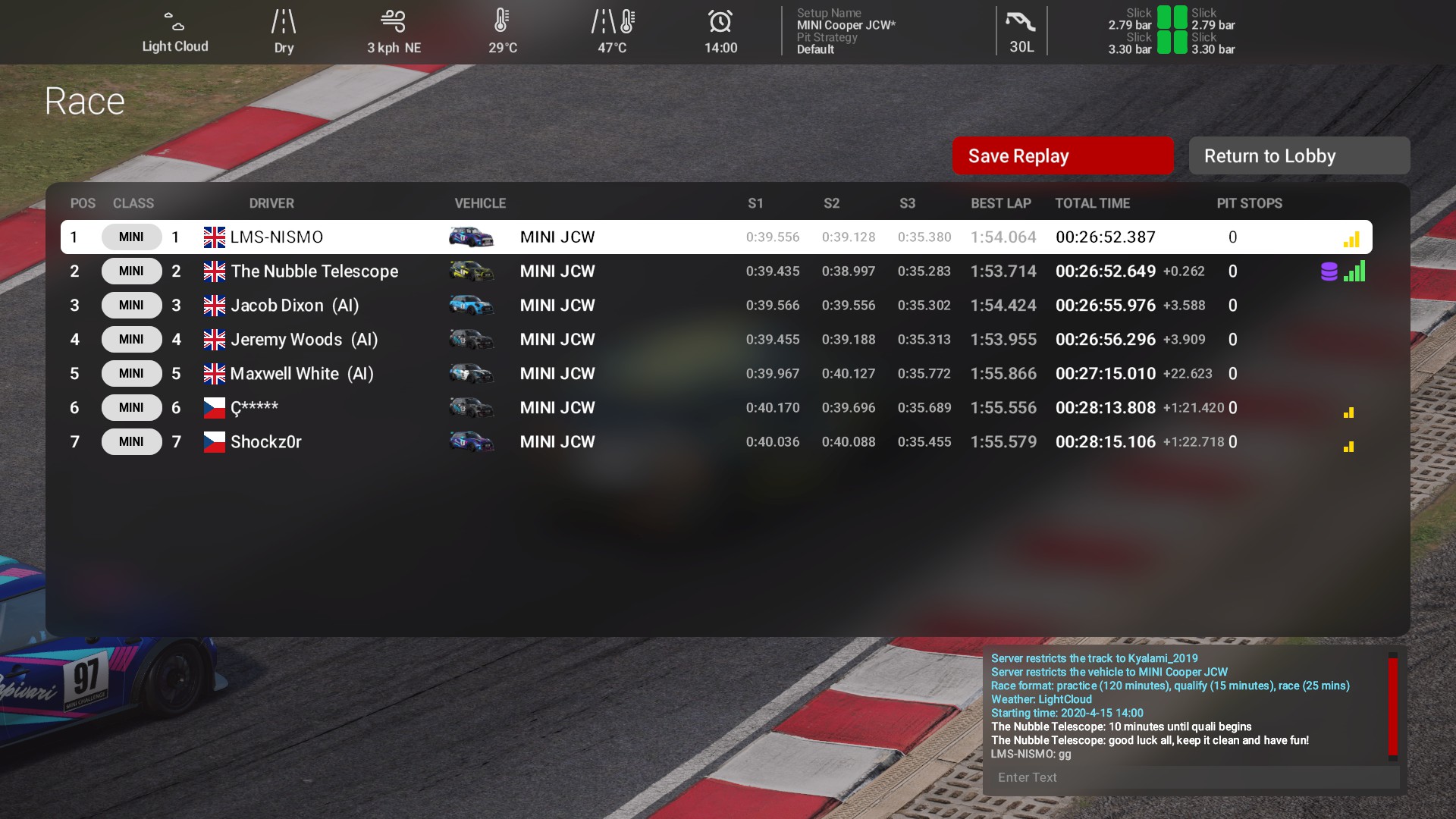Click the alarm clock time icon

[x=720, y=21]
